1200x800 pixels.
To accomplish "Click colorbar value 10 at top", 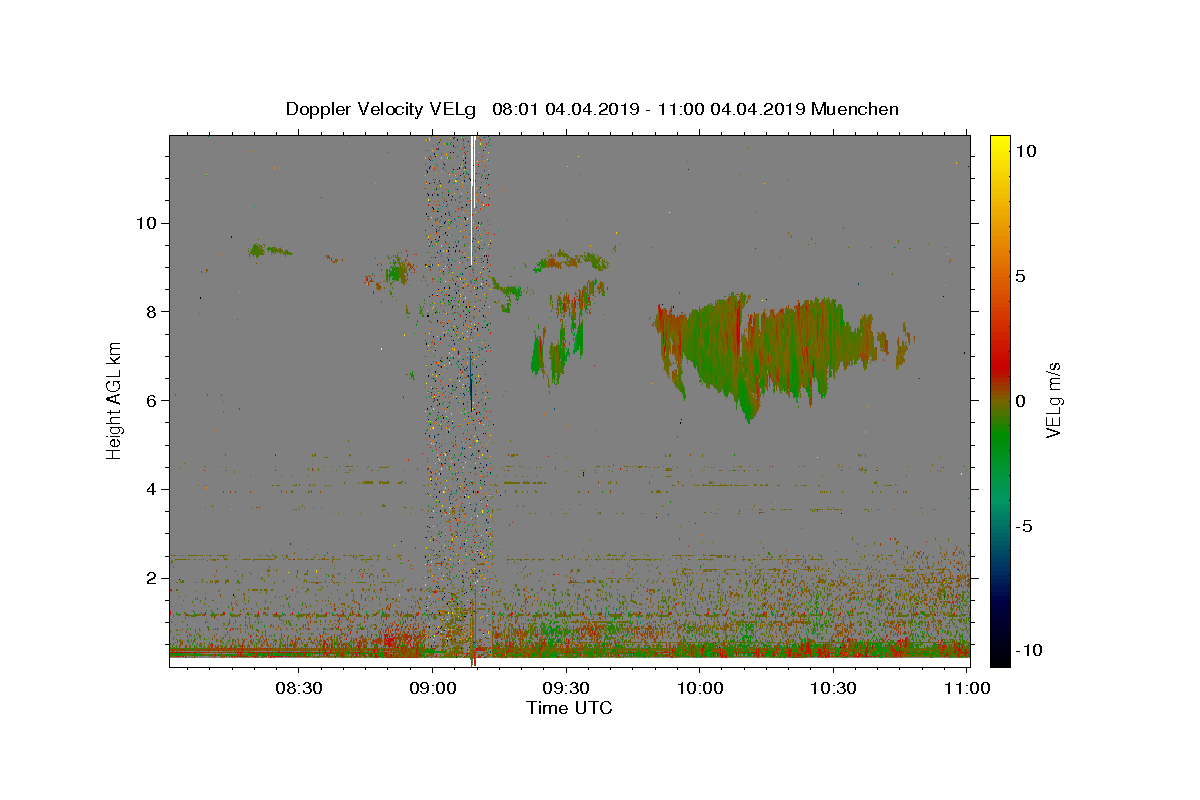I will (x=1025, y=151).
